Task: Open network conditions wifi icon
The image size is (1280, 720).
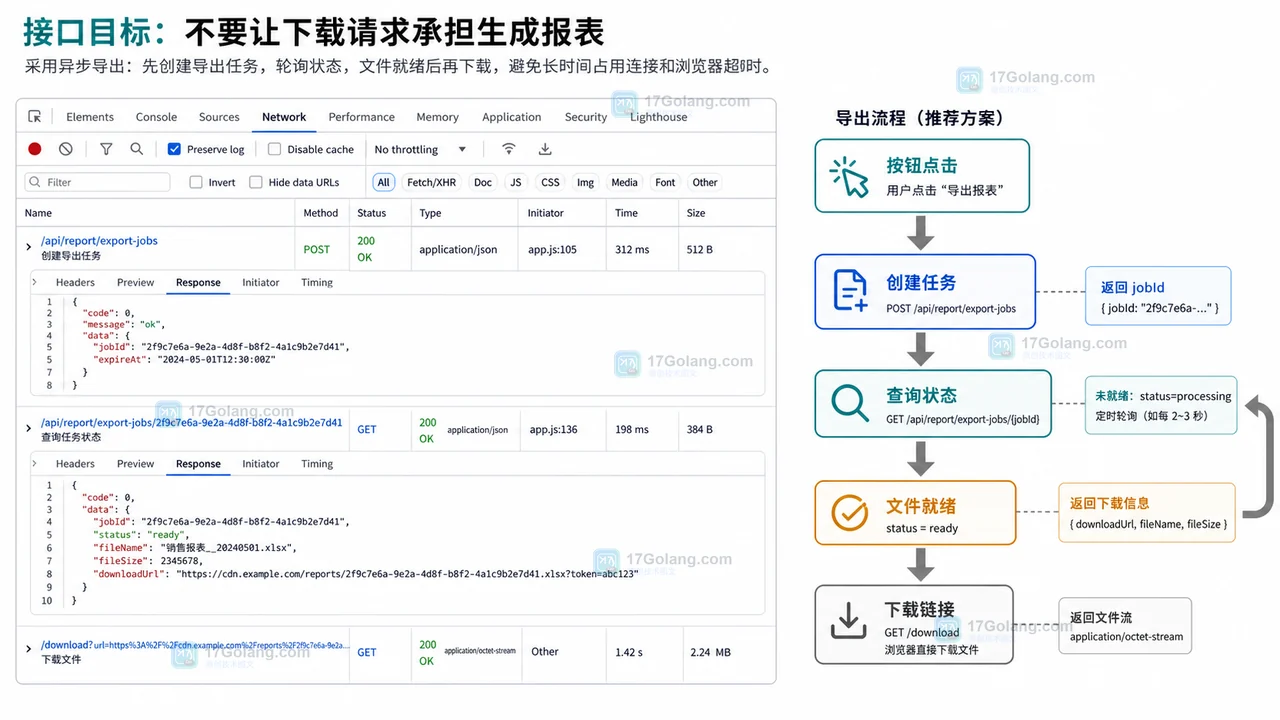Action: [509, 149]
